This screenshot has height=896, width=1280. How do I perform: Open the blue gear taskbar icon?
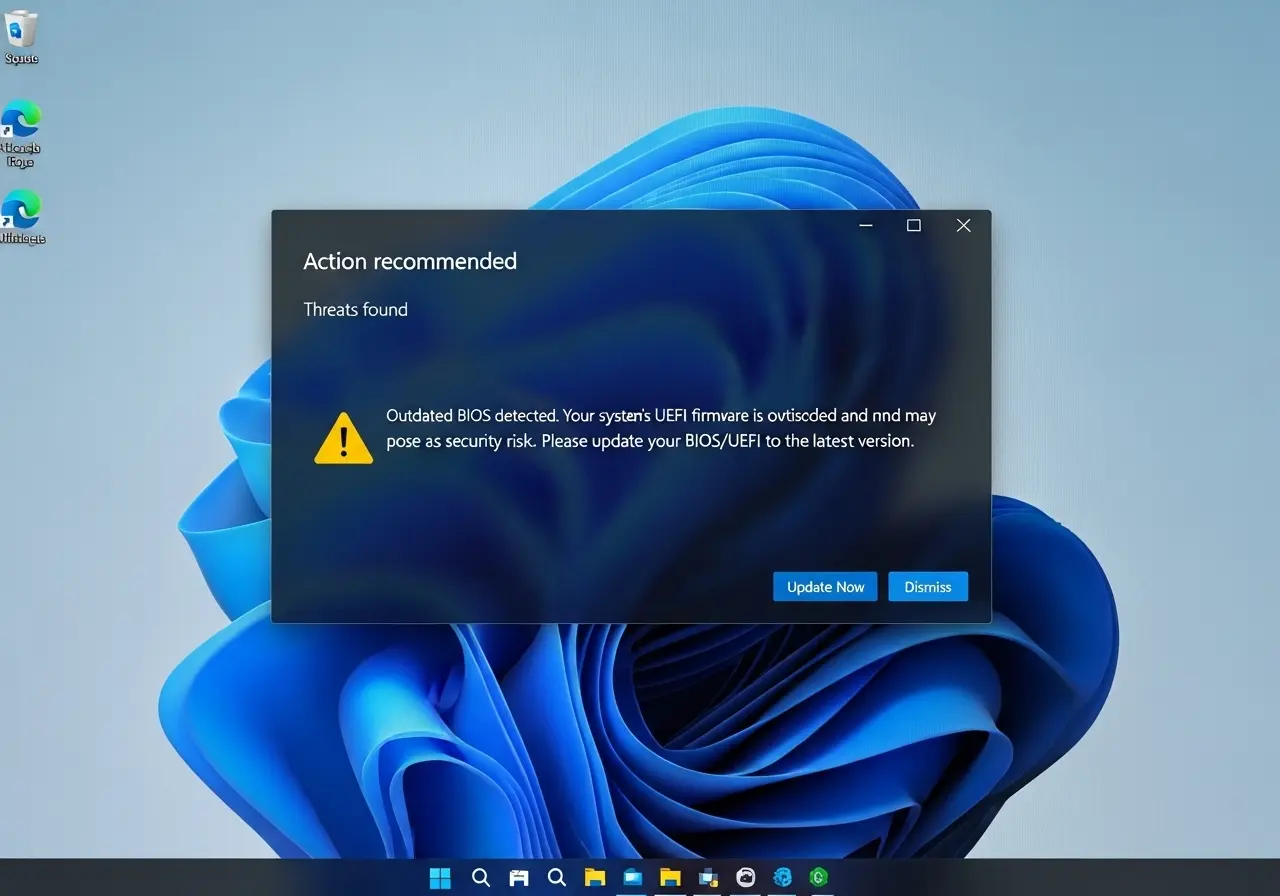coord(782,877)
